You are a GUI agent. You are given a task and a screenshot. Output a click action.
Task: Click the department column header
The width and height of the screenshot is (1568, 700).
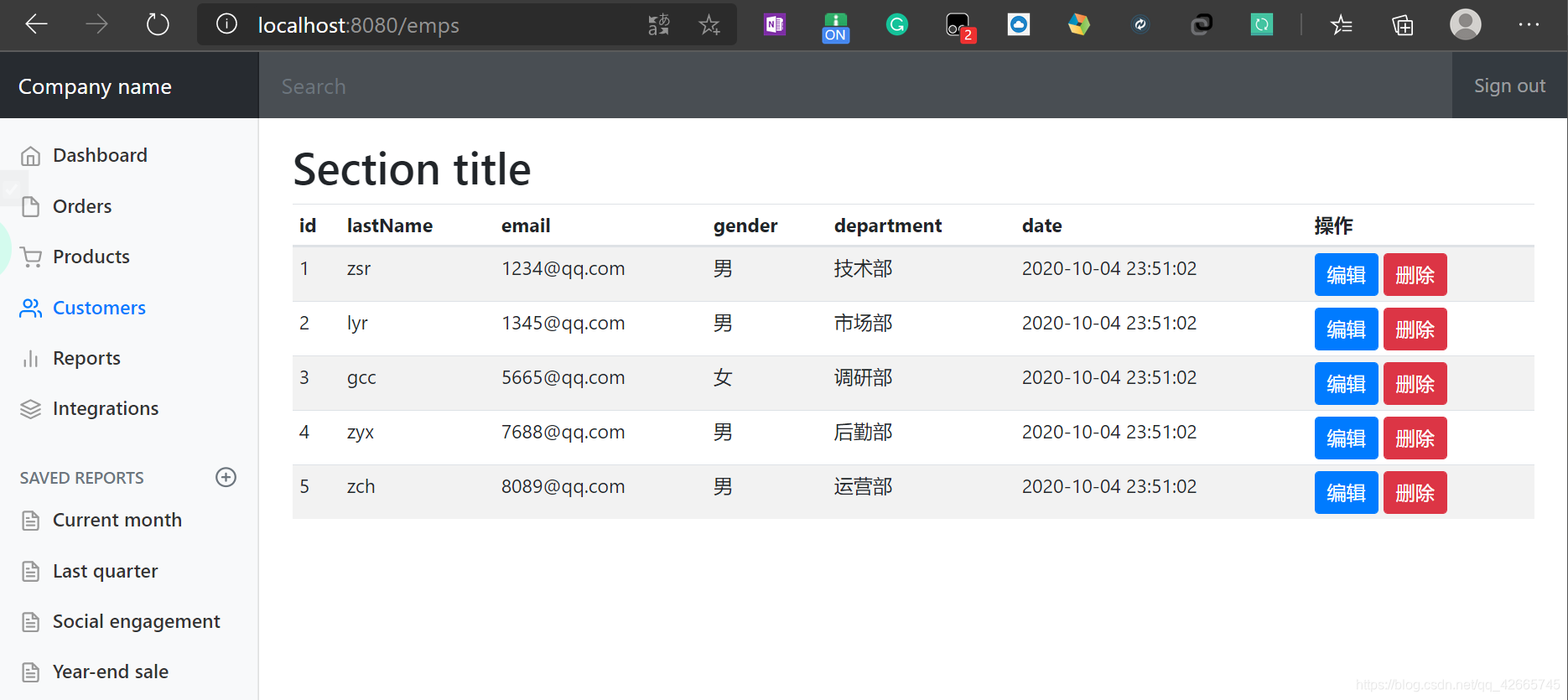(888, 226)
